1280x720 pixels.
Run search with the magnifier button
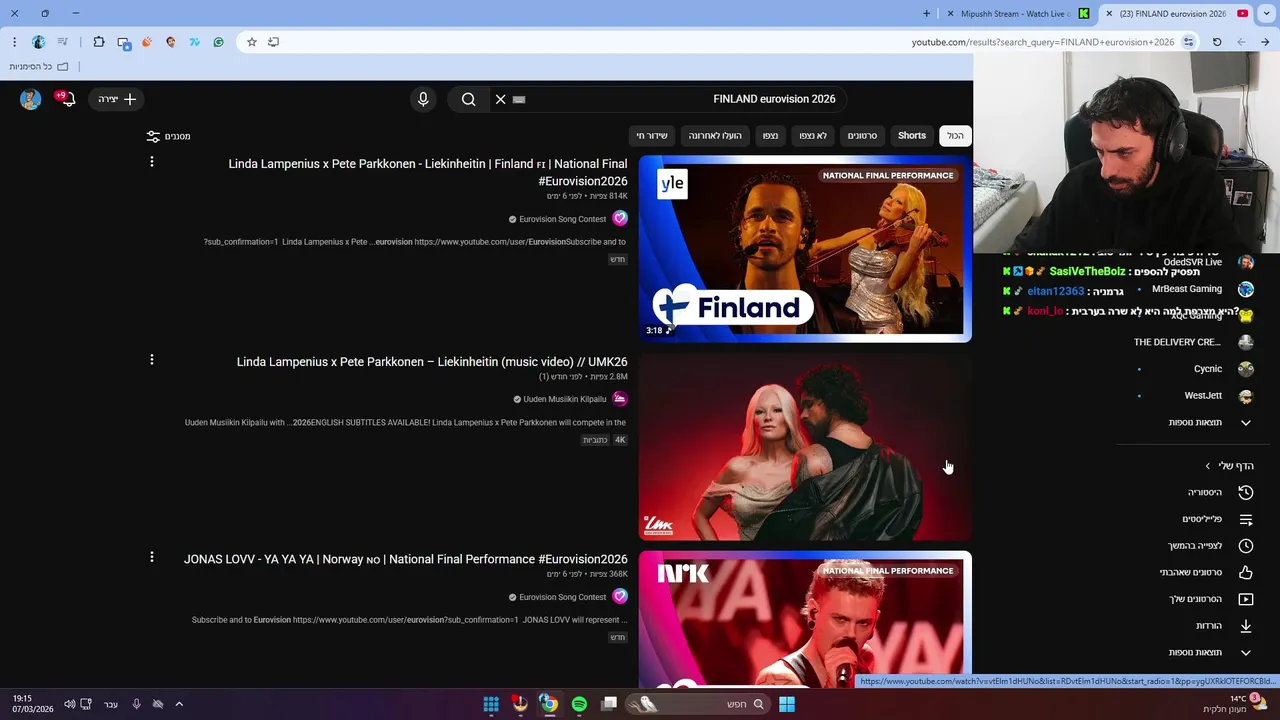coord(468,99)
